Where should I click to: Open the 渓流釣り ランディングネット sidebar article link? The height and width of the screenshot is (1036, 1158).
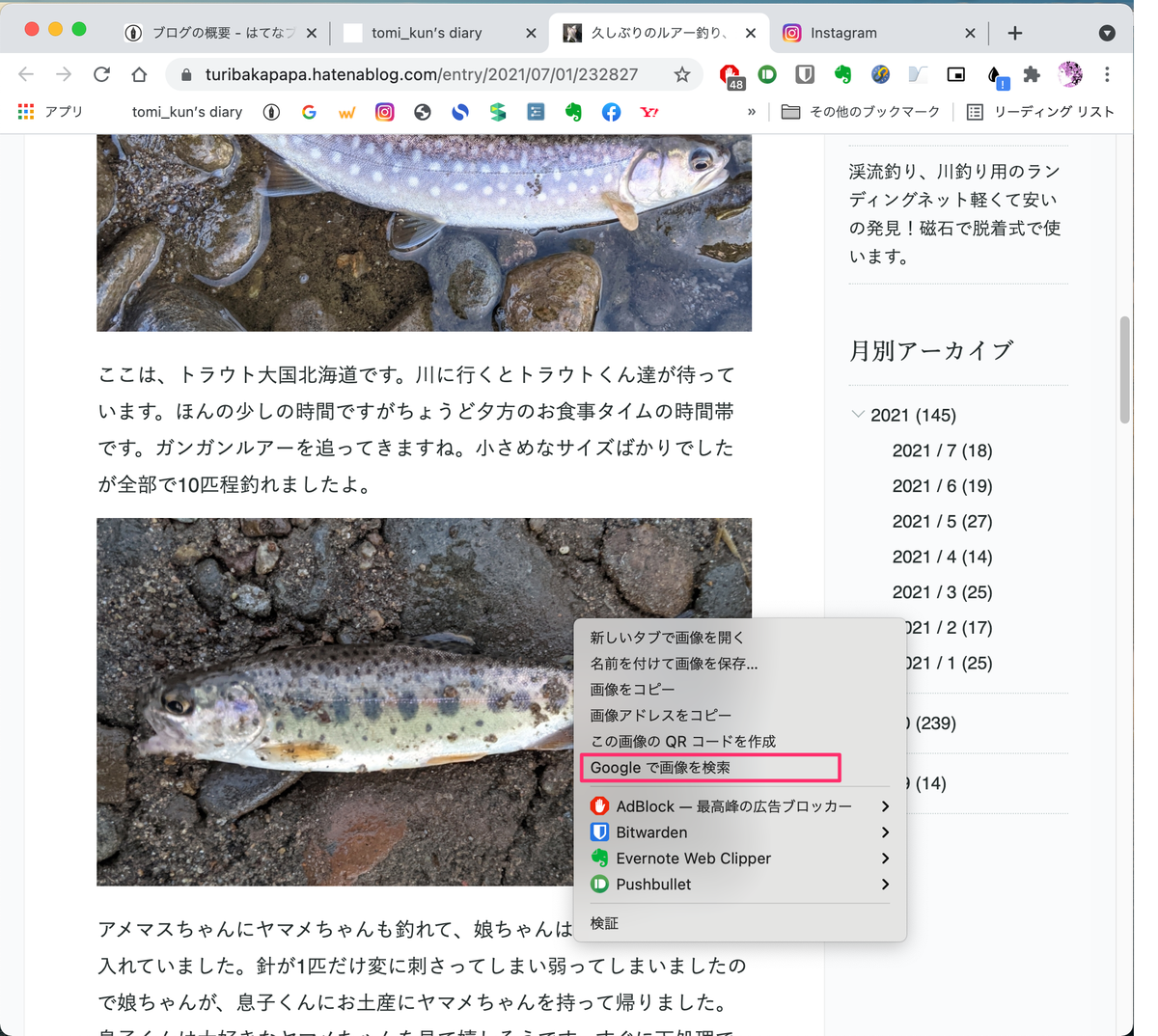point(955,214)
